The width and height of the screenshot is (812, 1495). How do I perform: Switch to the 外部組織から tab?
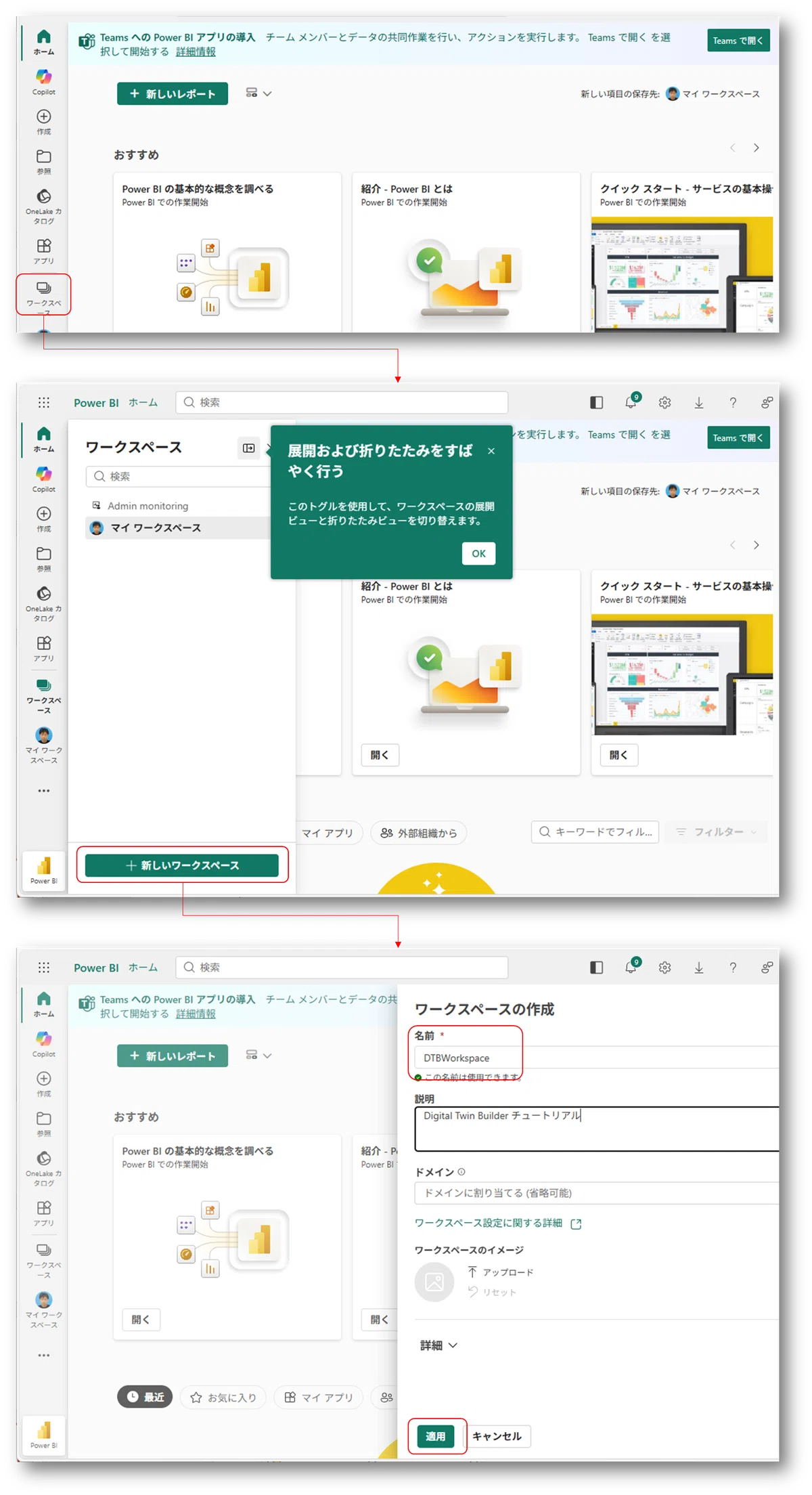click(419, 833)
